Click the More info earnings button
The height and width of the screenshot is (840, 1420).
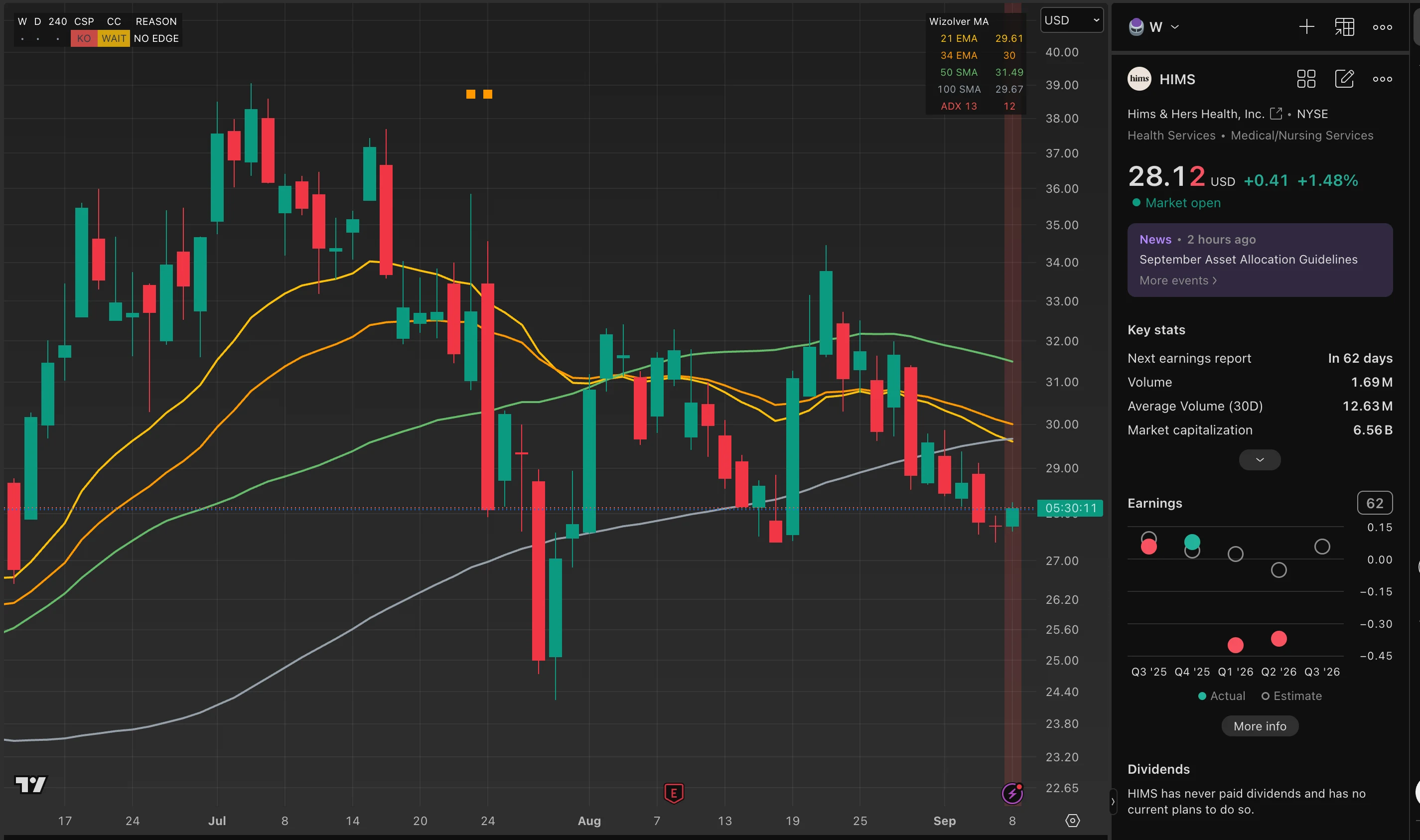[1260, 726]
